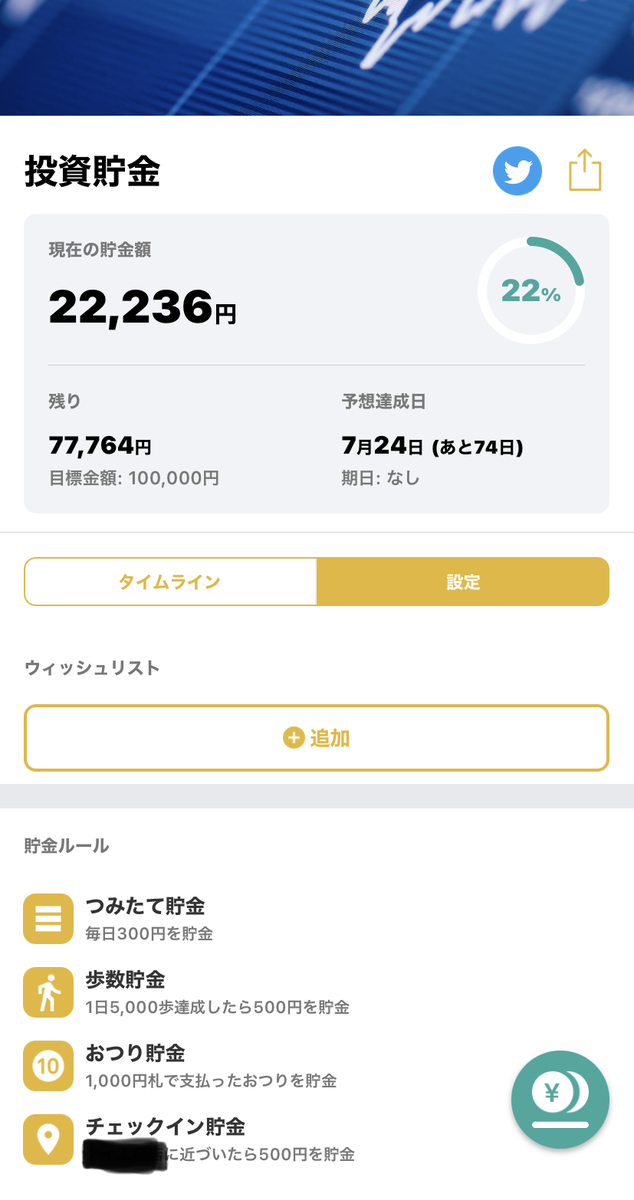Screen dimensions: 634x1200
Task: Tap the 目標金額: 100,000円 text
Action: 134,478
